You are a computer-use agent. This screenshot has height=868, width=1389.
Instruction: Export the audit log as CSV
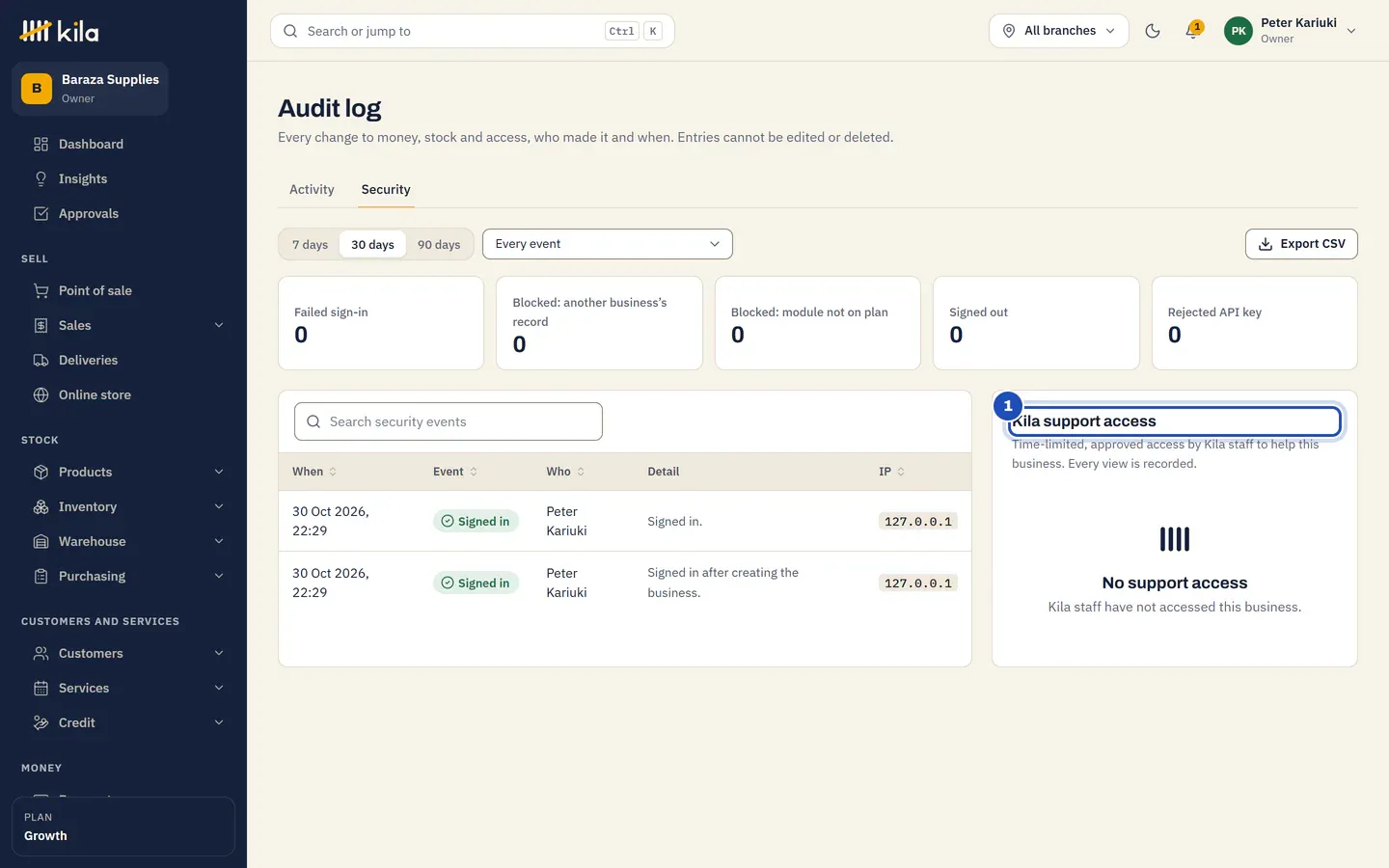(x=1301, y=244)
